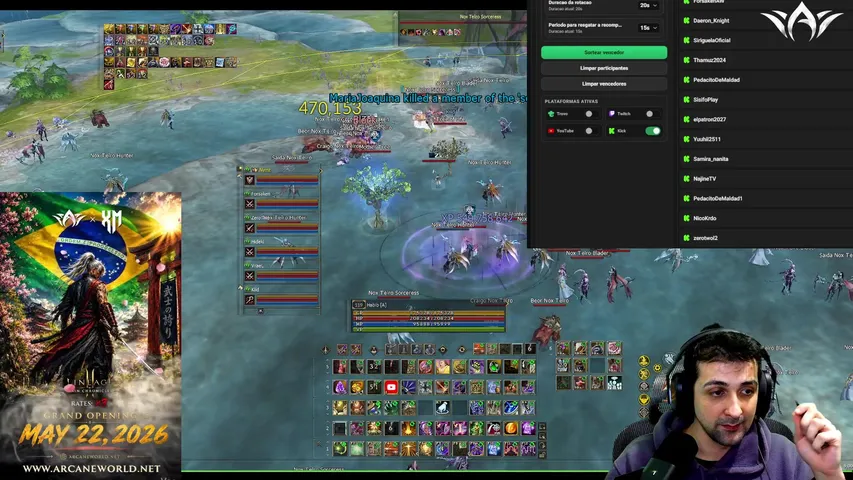Select participant Yuuhil2511 in the list
This screenshot has height=480, width=853.
[x=707, y=139]
